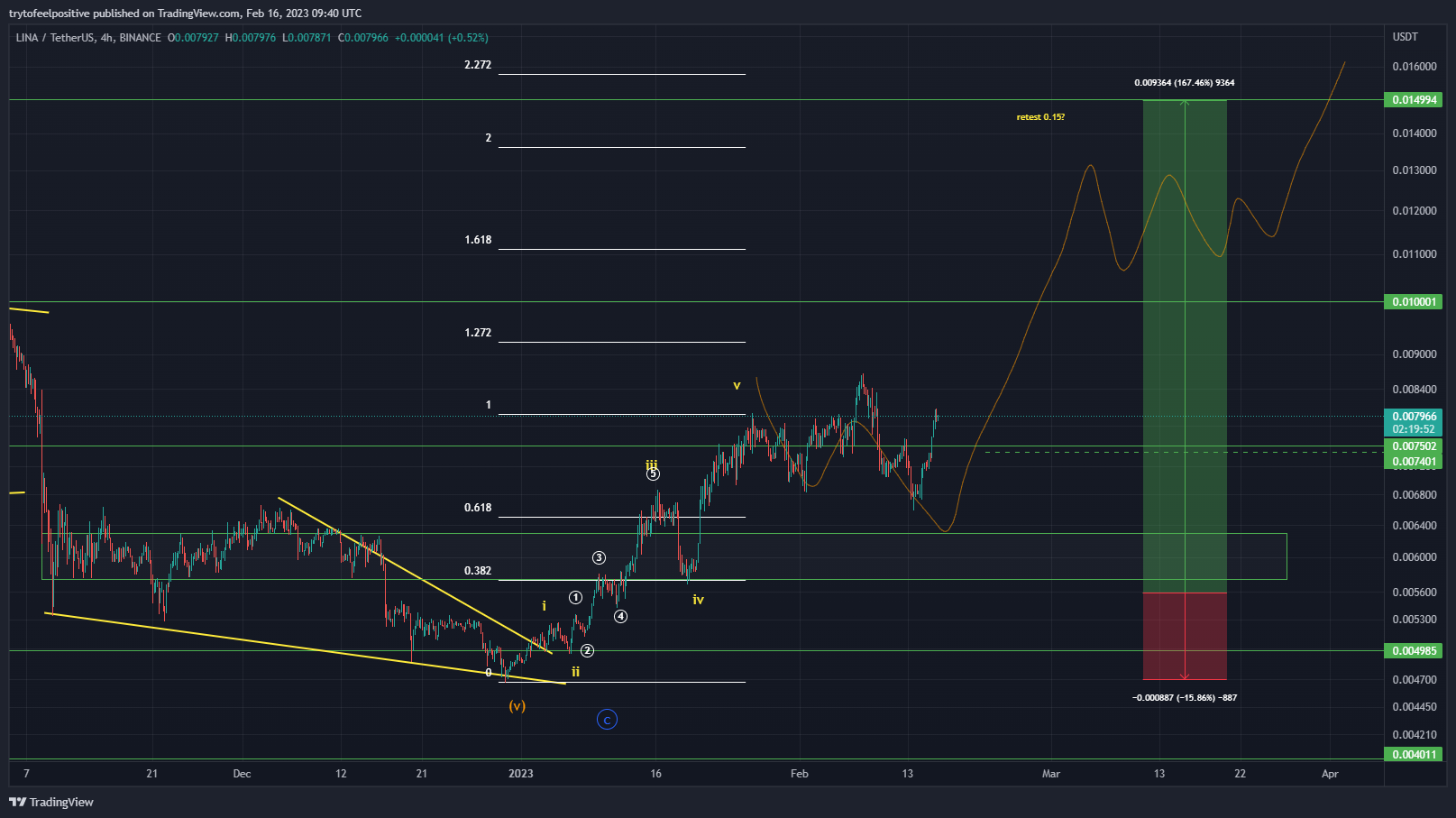Select the 0.007401 dark price label
This screenshot has width=1456, height=818.
(x=1413, y=462)
